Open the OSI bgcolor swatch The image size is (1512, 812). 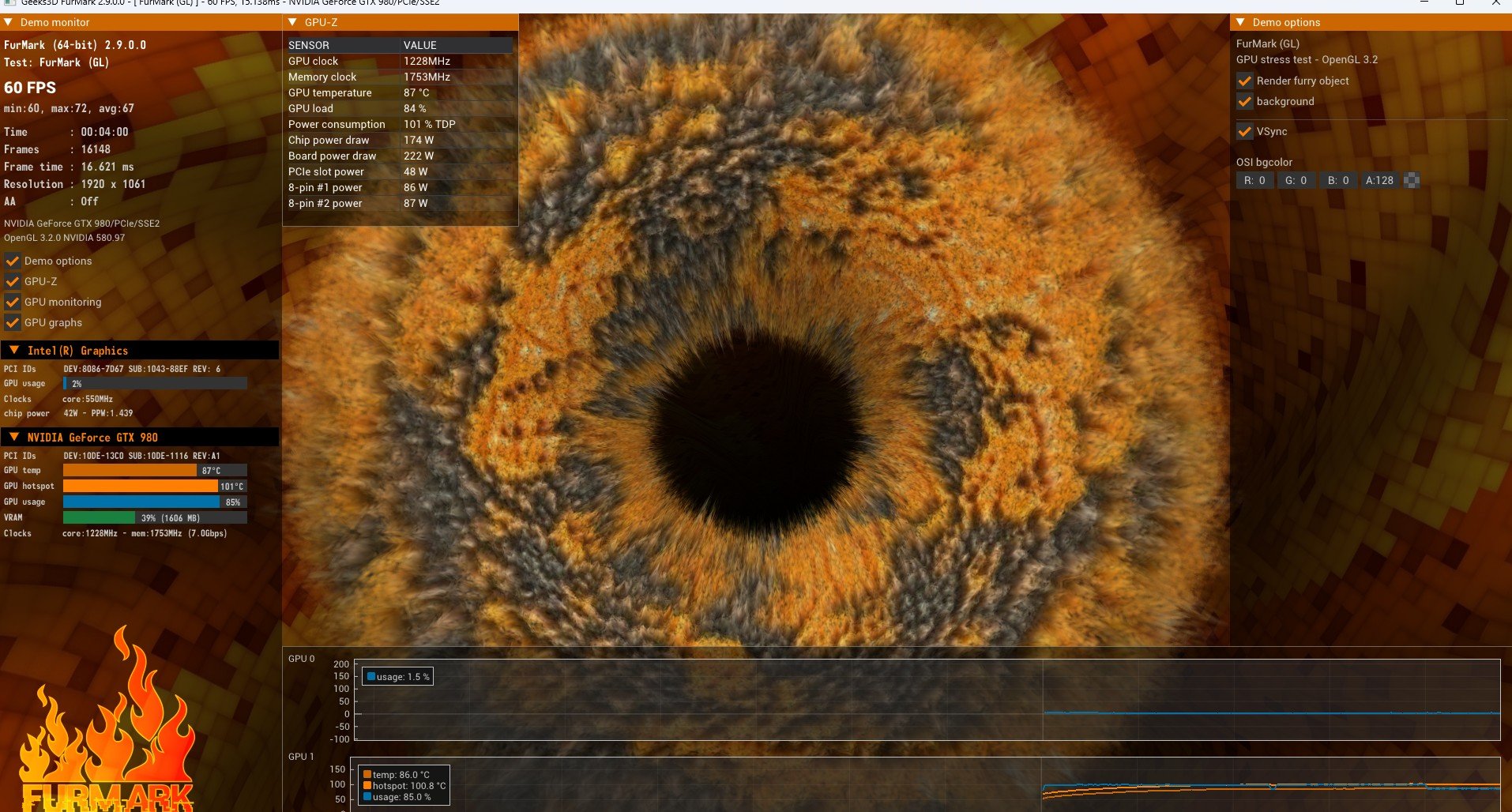(x=1412, y=180)
